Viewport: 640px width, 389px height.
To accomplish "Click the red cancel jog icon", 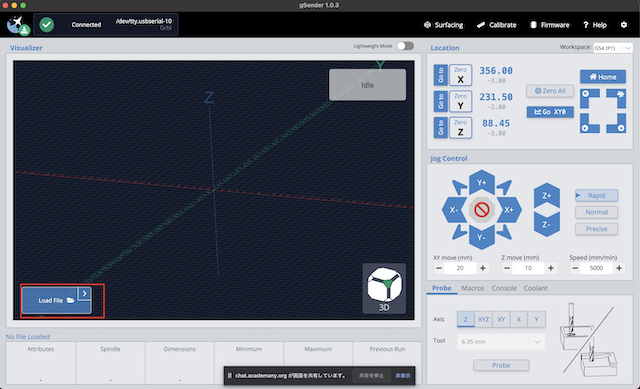I will 482,210.
